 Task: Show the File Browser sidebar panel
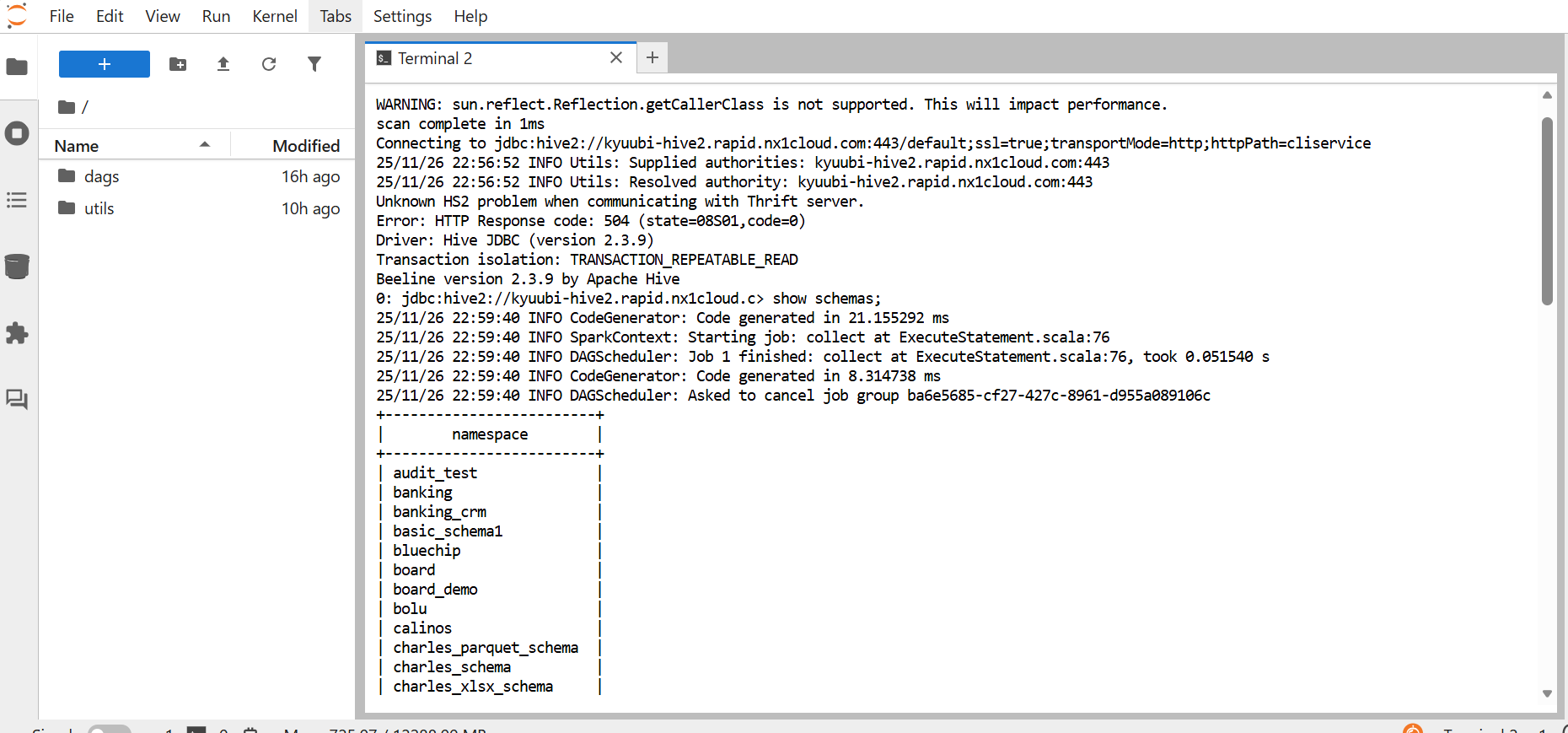coord(17,67)
